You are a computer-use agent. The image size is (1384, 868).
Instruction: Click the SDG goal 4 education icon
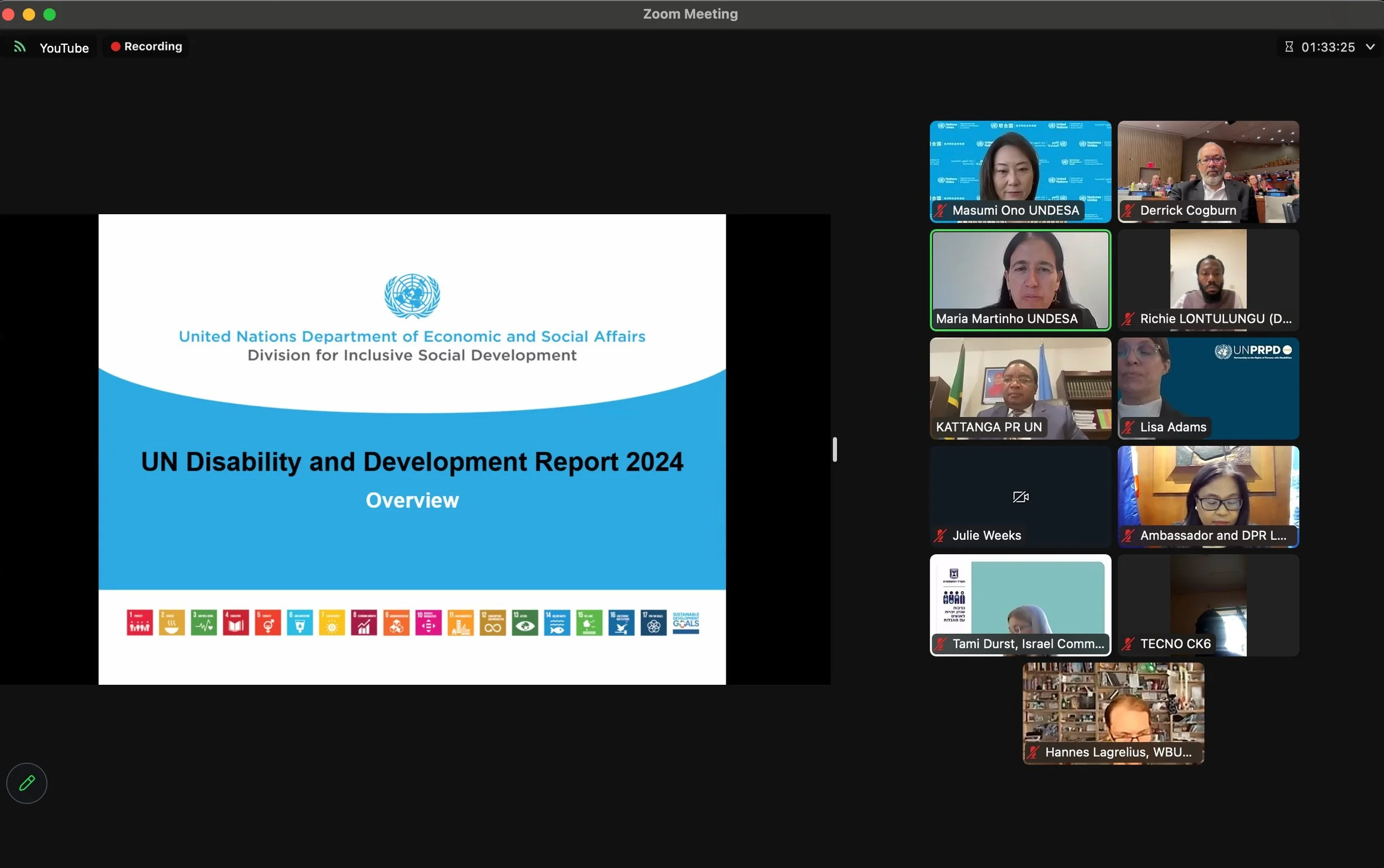pyautogui.click(x=235, y=623)
